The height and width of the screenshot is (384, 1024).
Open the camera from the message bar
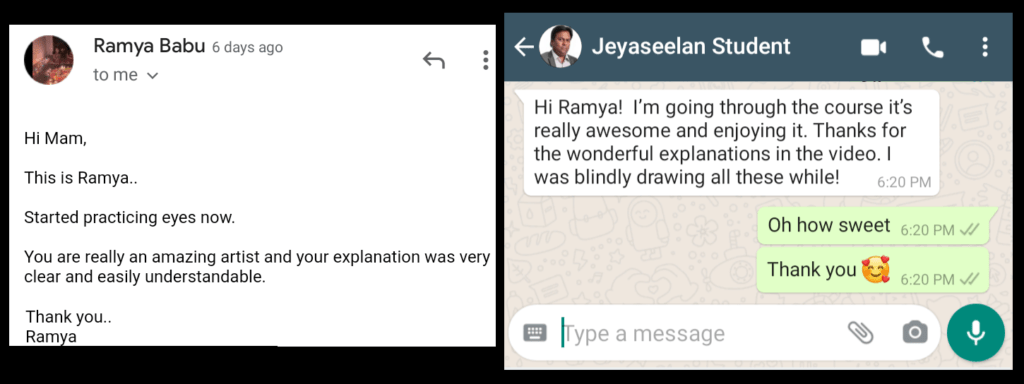pos(915,332)
